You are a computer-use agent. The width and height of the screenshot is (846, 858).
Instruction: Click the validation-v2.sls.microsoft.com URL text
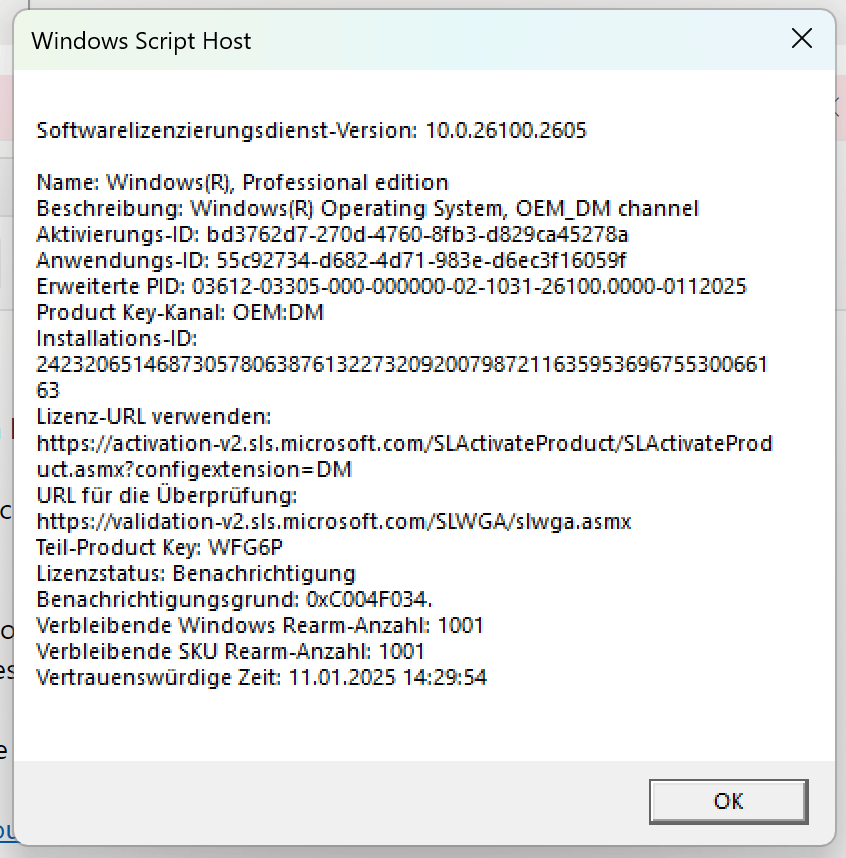pos(335,521)
